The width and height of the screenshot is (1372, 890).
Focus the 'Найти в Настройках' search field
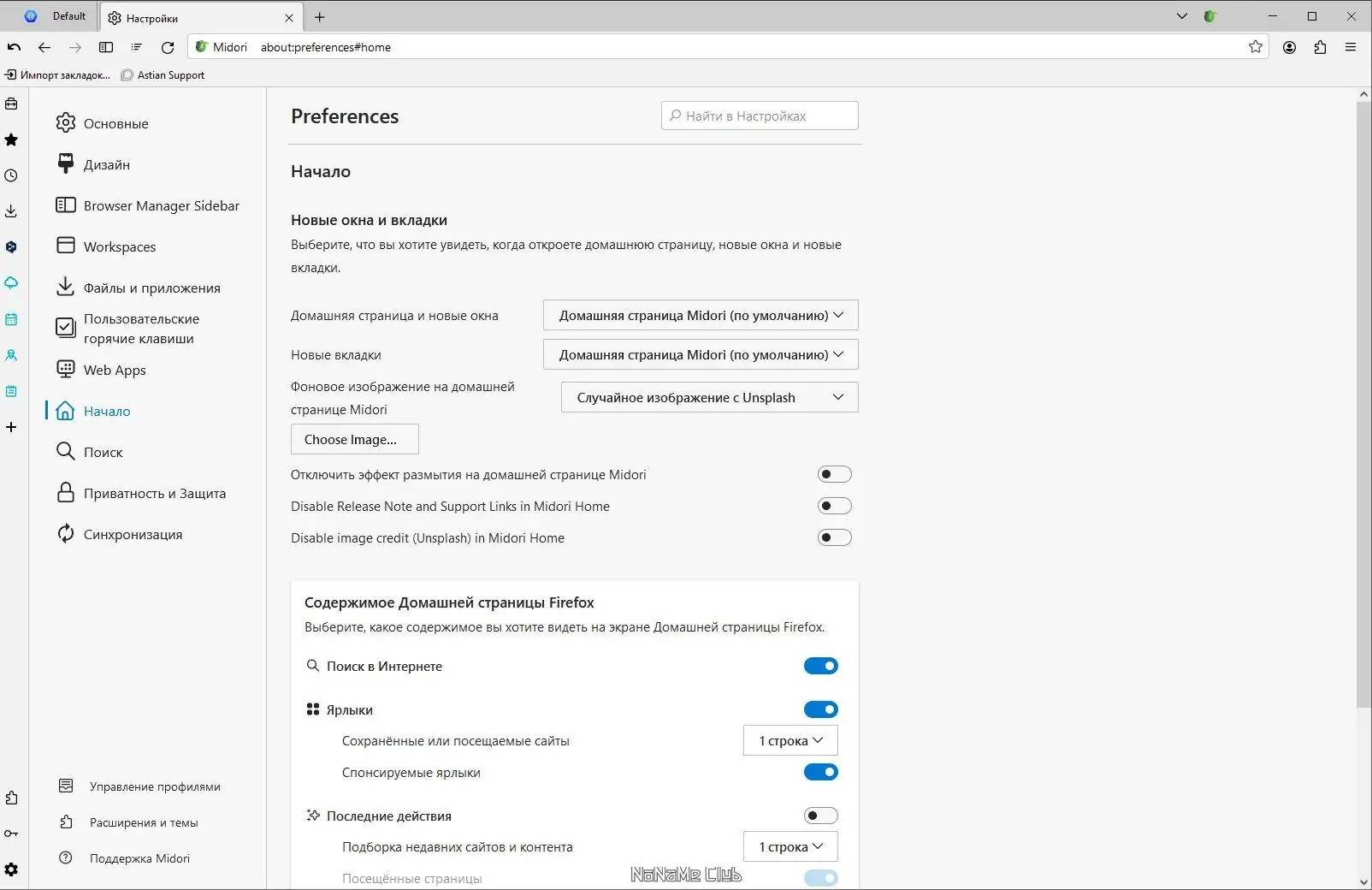760,116
